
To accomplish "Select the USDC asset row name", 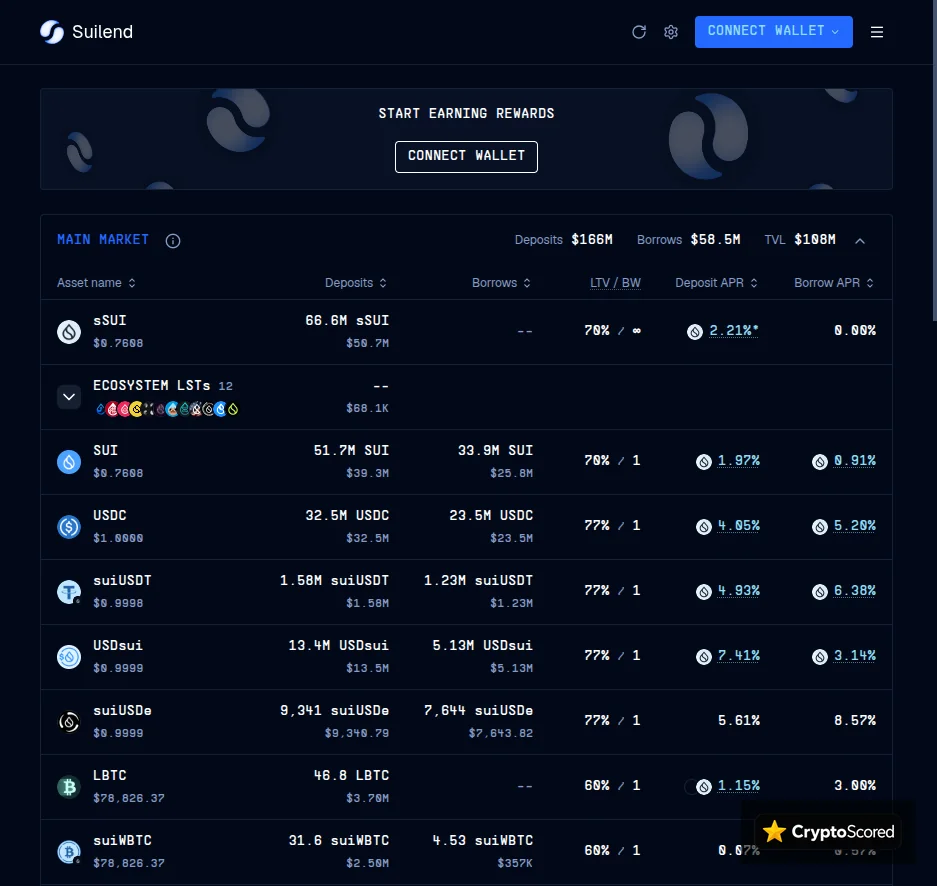I will point(109,516).
